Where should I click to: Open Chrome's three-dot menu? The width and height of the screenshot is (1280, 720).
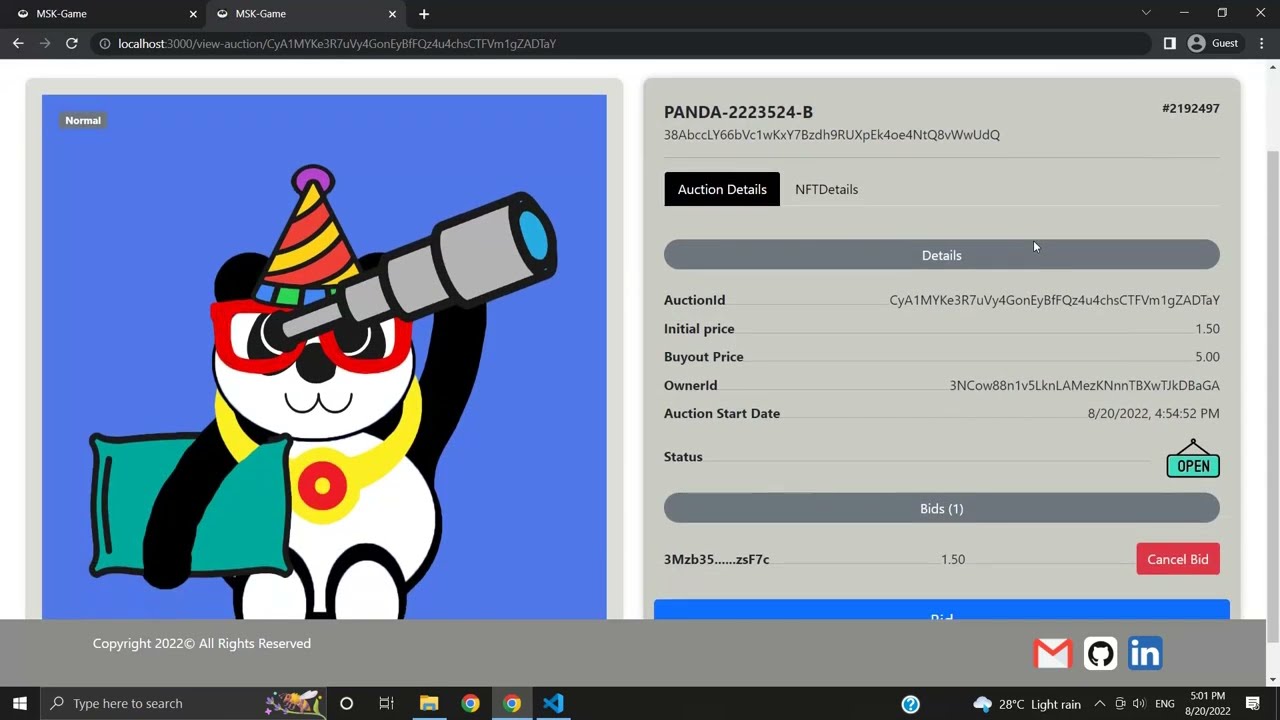1261,43
